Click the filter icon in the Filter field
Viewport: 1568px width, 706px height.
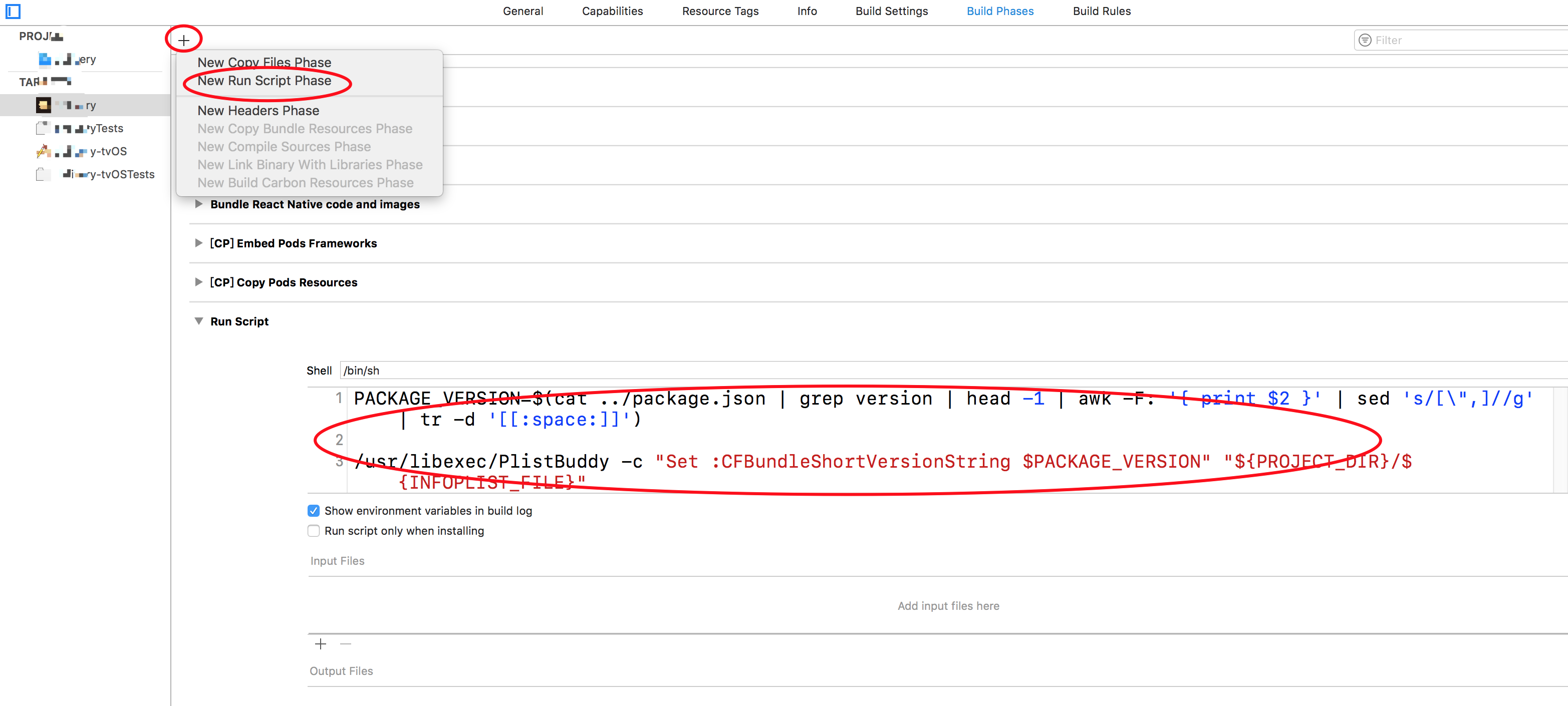(x=1365, y=40)
